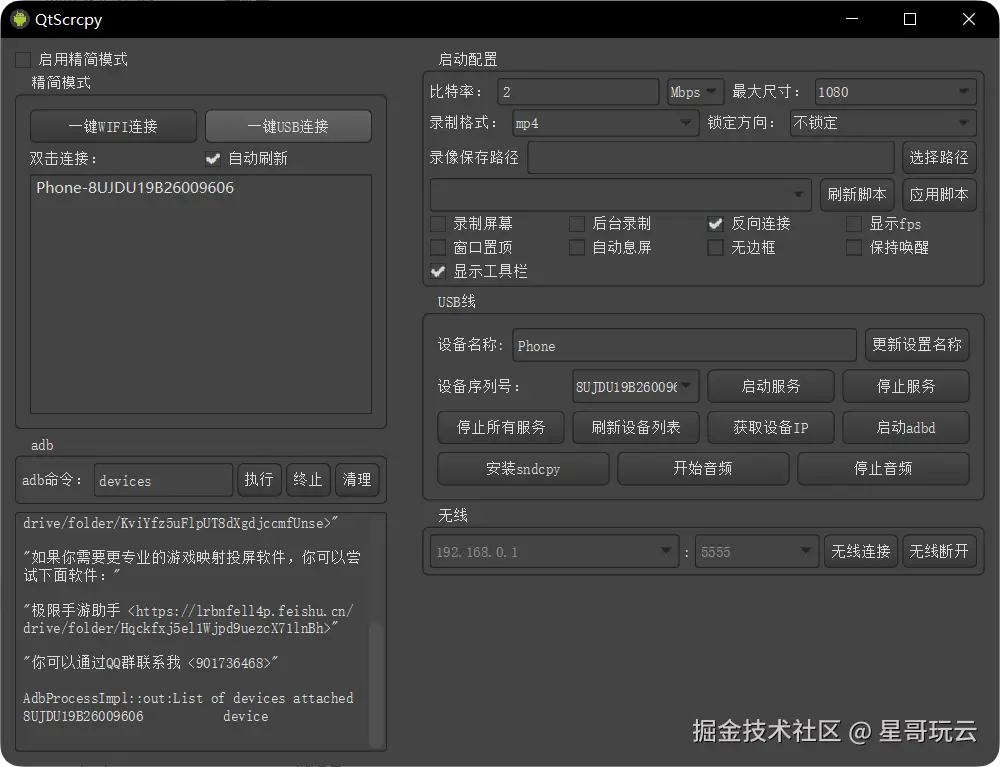Click 更新设置名称 button
The height and width of the screenshot is (767, 1000).
917,345
